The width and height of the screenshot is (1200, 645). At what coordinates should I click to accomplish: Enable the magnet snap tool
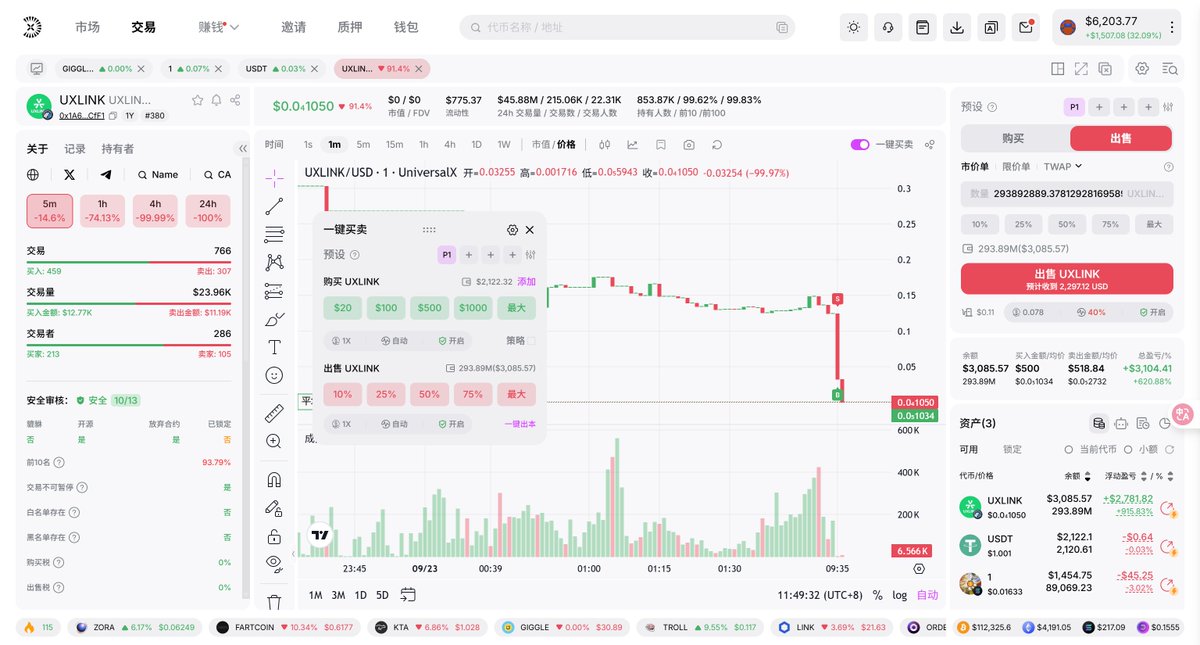coord(274,479)
